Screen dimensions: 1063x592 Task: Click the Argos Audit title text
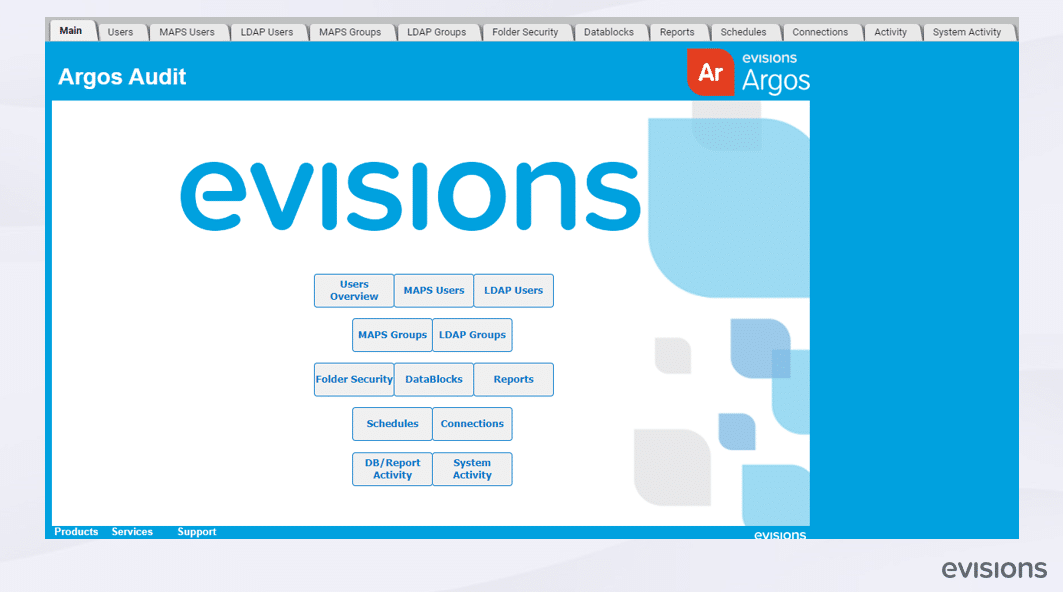pyautogui.click(x=122, y=77)
